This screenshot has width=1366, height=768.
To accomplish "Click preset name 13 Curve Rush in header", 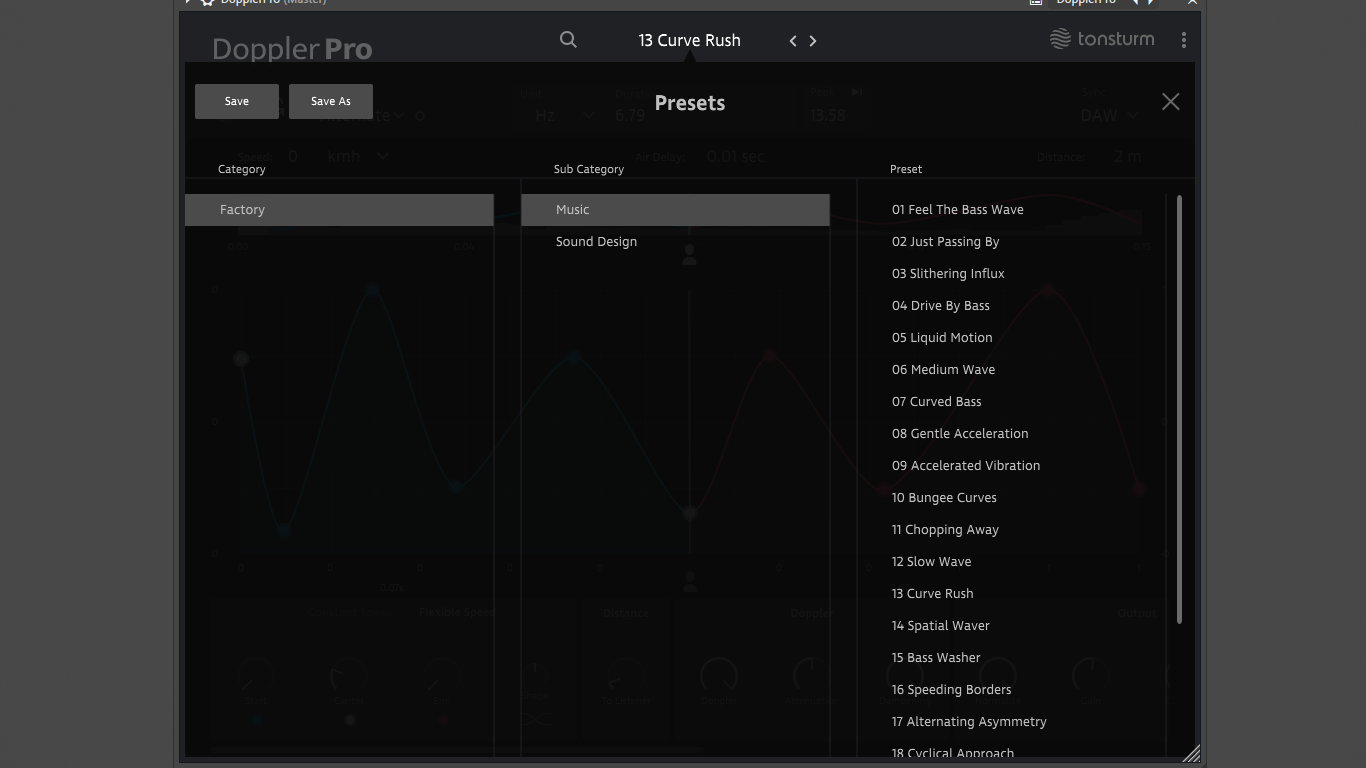I will (x=690, y=40).
